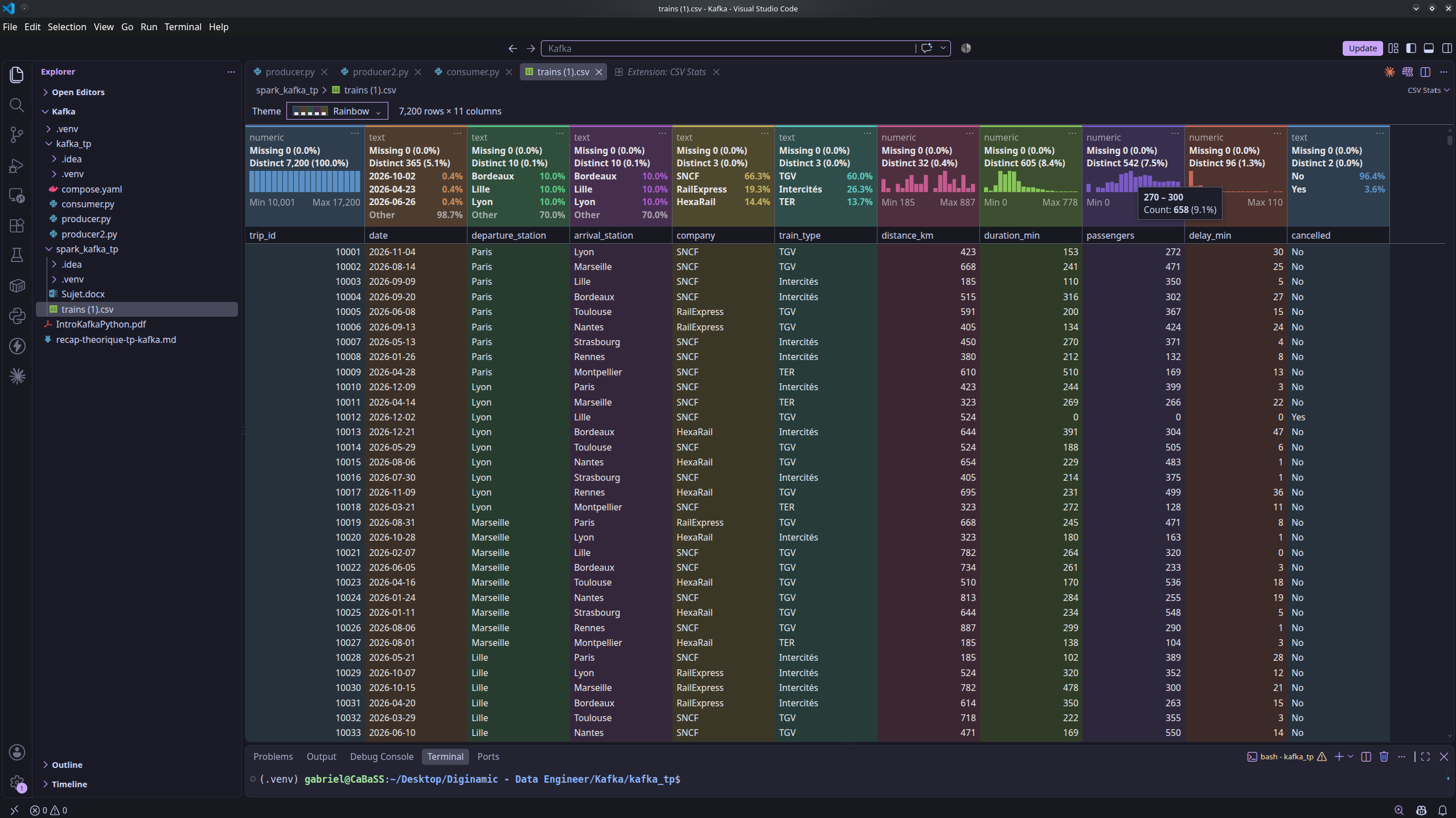Viewport: 1456px width, 818px height.
Task: Click the orange starburst icon in editor toolbar
Action: pos(1390,72)
